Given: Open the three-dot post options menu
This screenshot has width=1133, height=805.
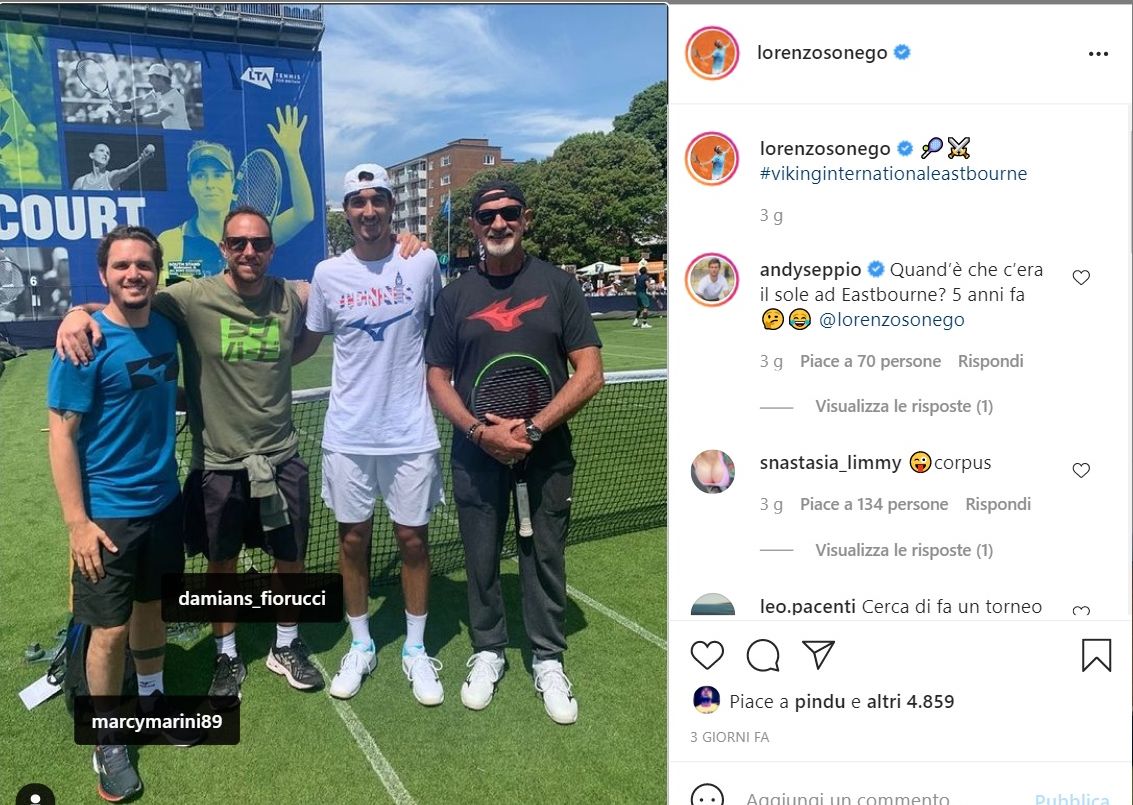Looking at the screenshot, I should pos(1098,53).
